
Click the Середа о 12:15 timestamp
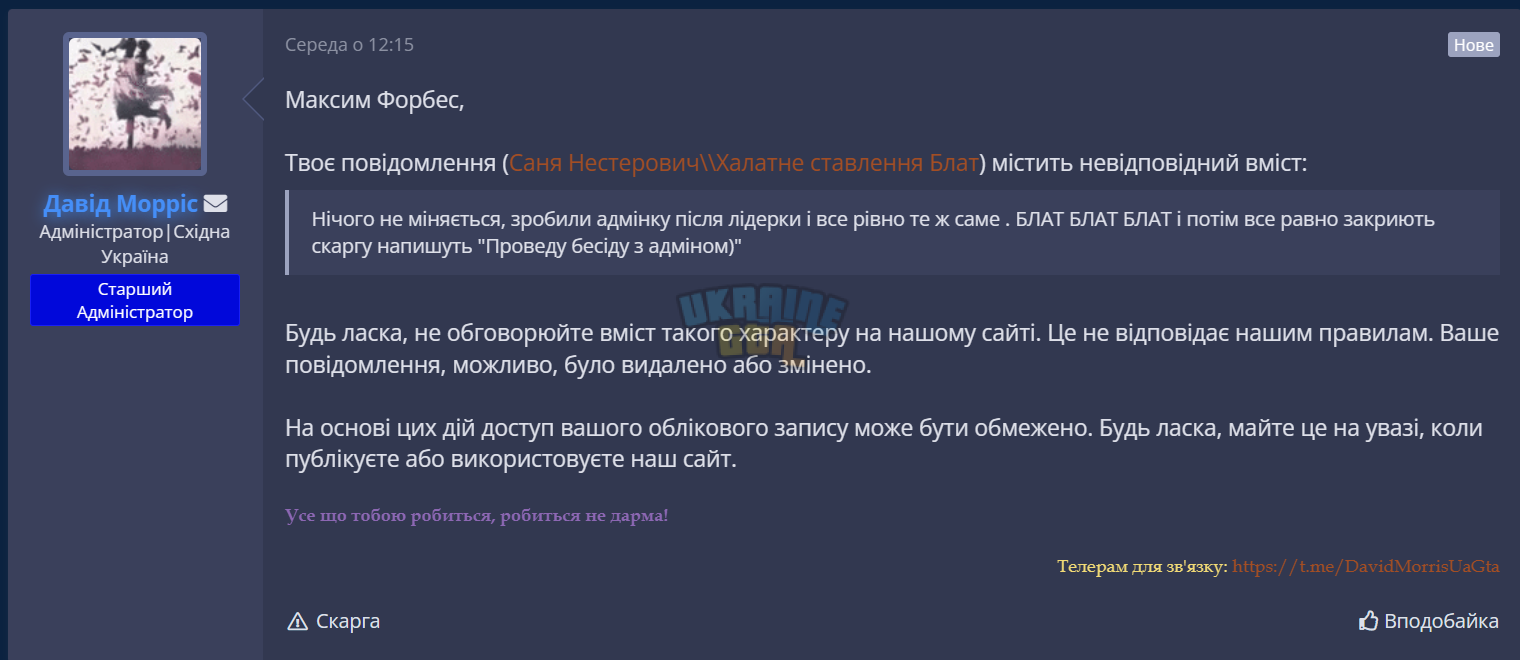click(349, 45)
